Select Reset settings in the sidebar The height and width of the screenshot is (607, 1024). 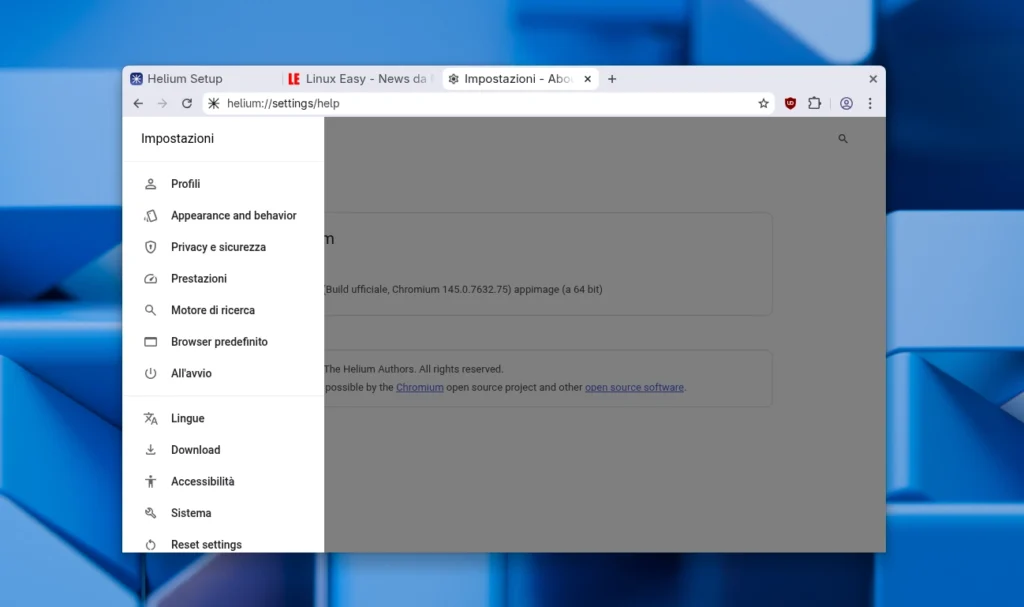pos(206,544)
